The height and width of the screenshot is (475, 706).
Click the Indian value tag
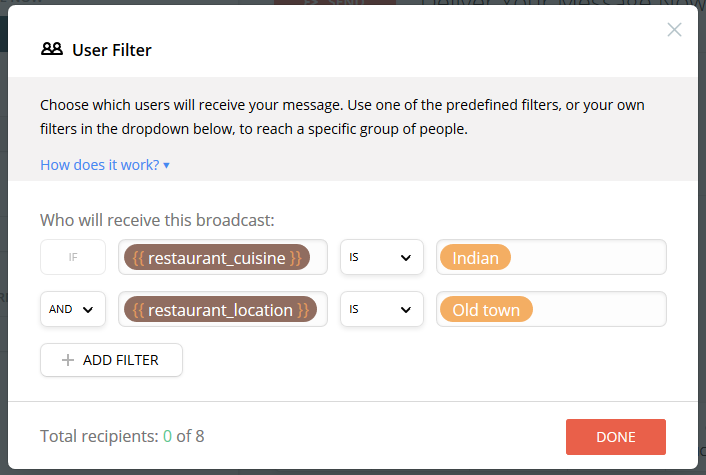coord(475,258)
